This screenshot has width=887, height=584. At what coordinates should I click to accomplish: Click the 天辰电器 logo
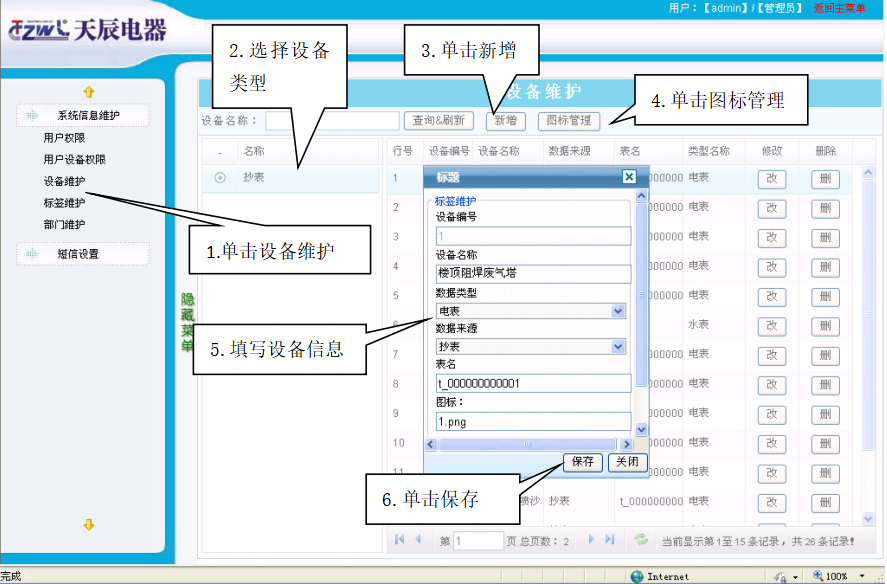click(88, 30)
